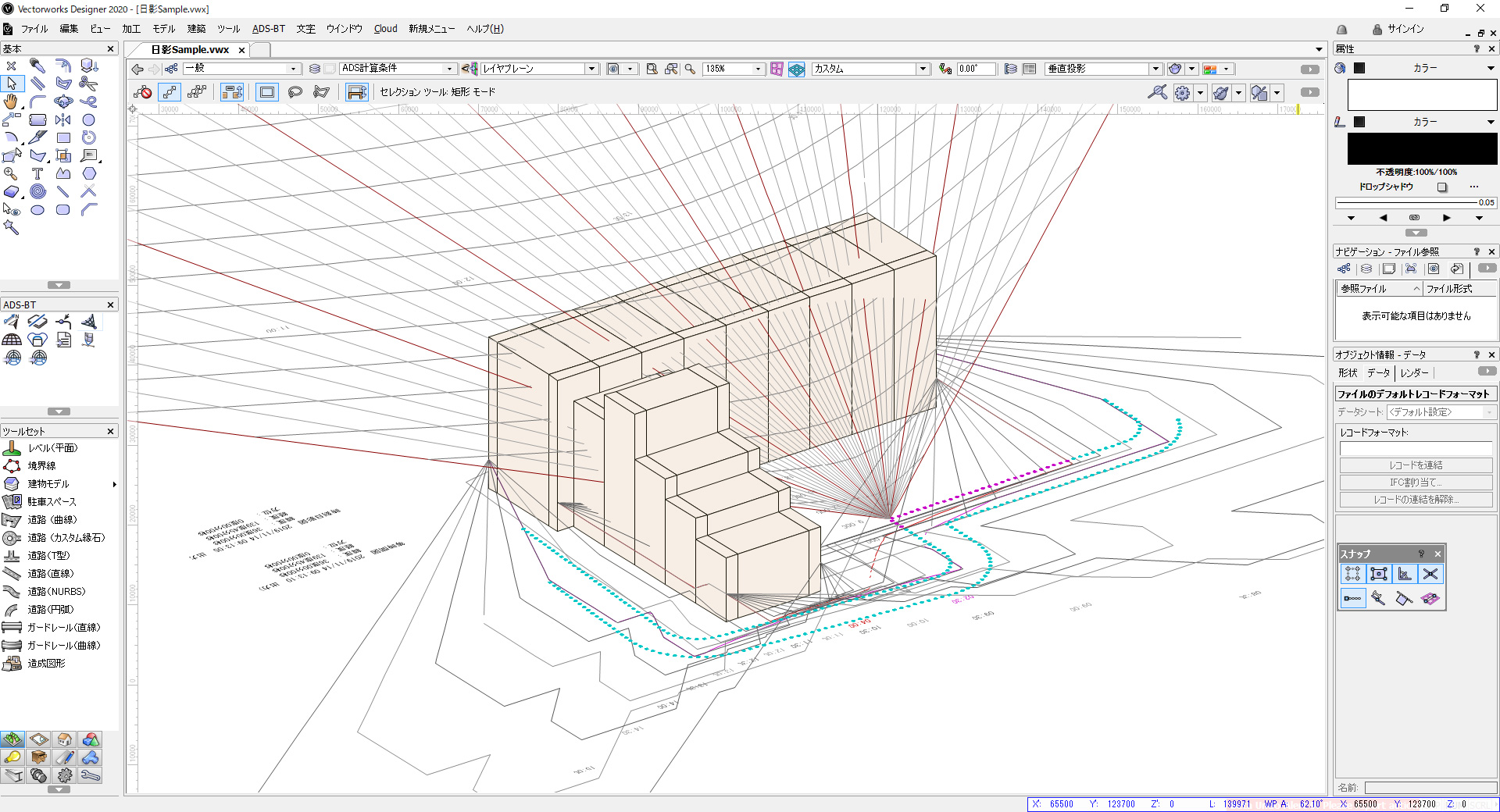Click the 日影Sample.vwx document tab

[x=190, y=50]
